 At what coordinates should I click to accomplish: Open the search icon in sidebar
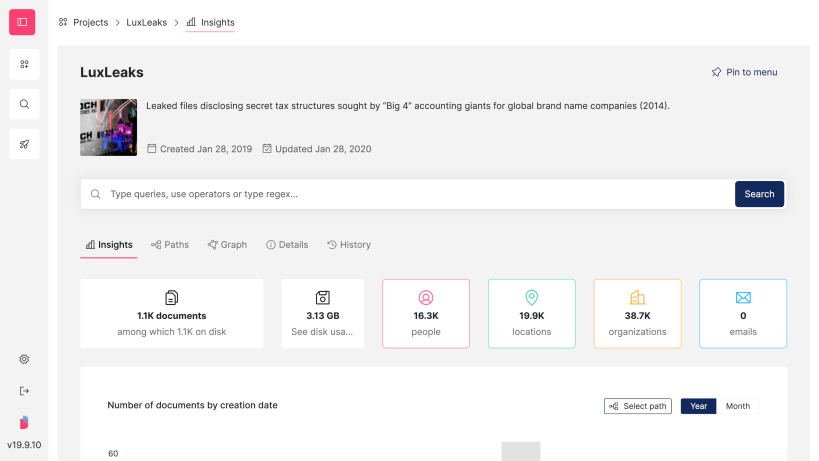(24, 104)
